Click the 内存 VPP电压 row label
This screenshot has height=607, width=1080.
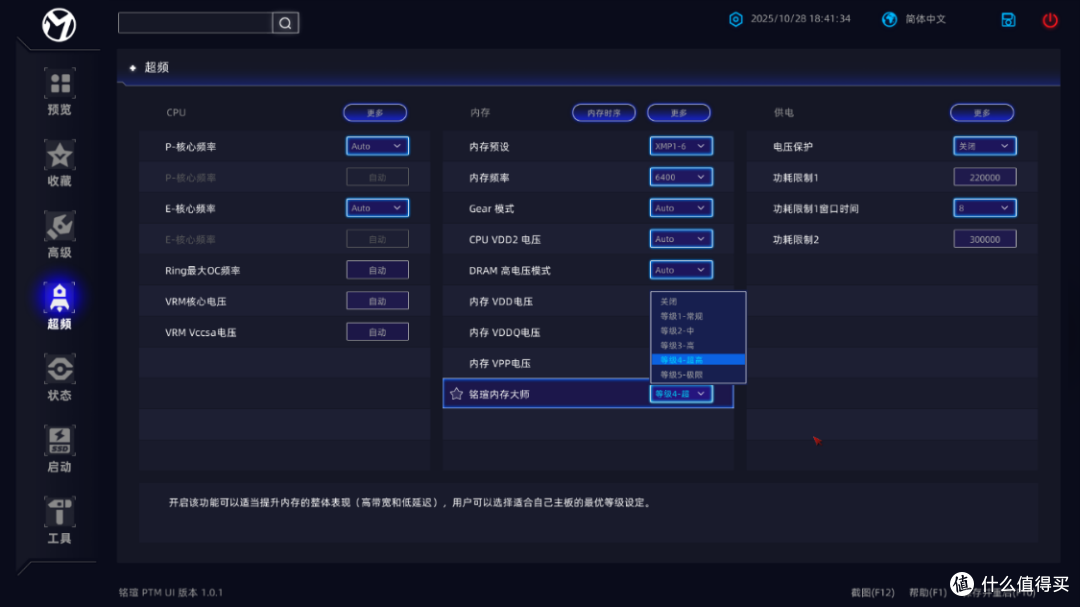[x=499, y=364]
